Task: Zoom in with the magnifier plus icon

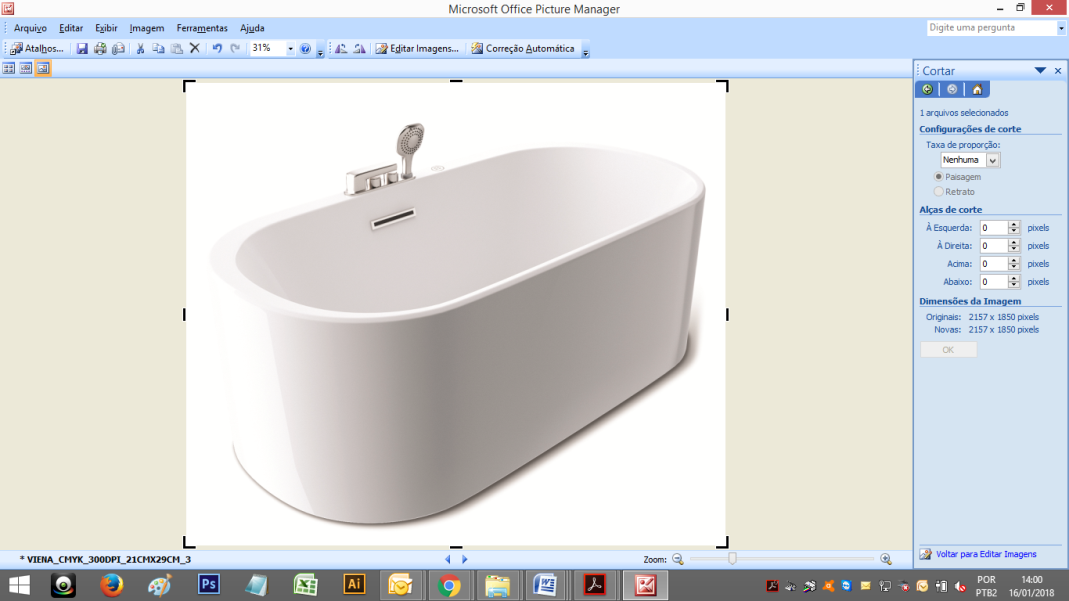Action: (885, 559)
